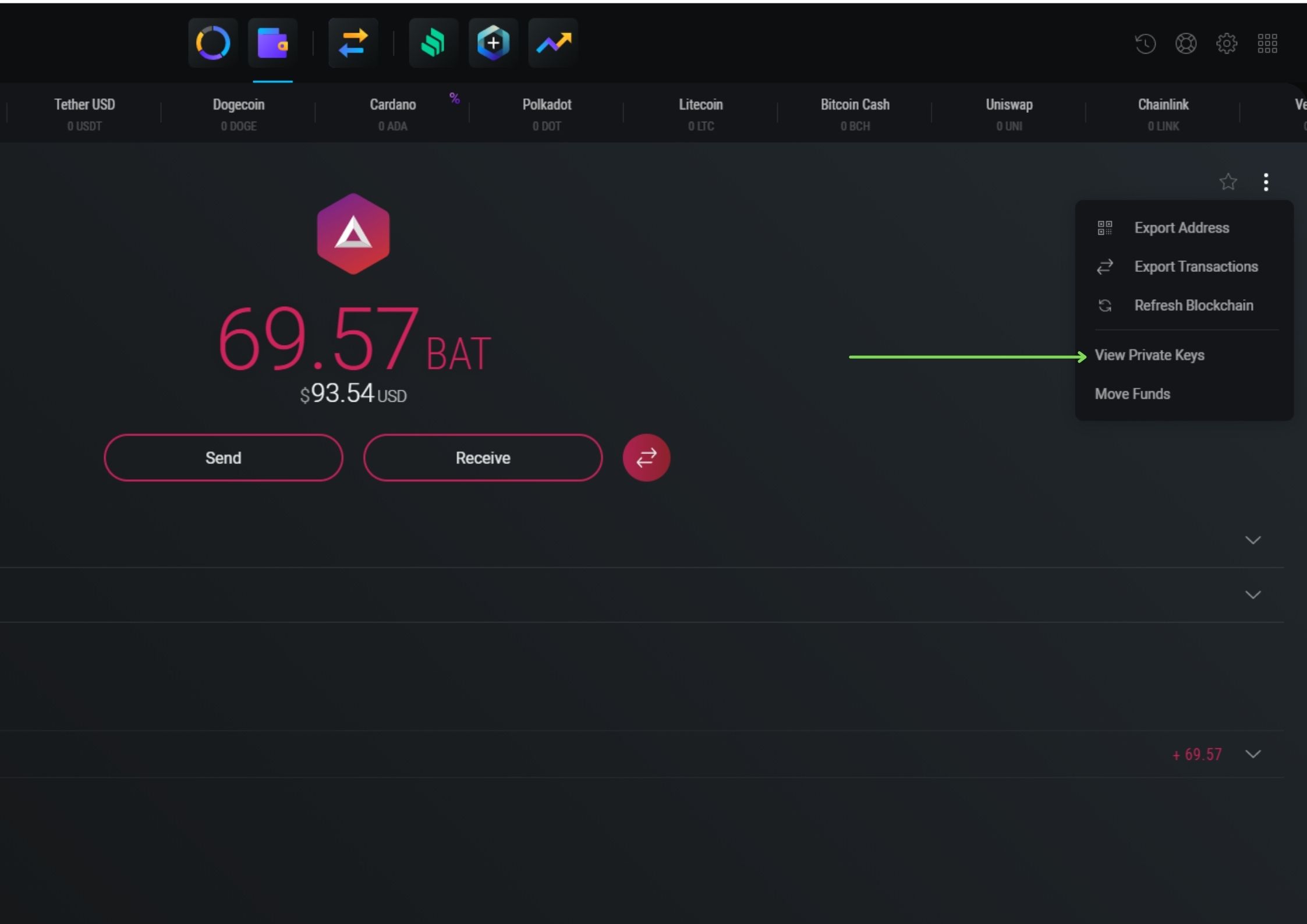Viewport: 1307px width, 924px height.
Task: Choose Export Address from the menu
Action: pos(1184,228)
